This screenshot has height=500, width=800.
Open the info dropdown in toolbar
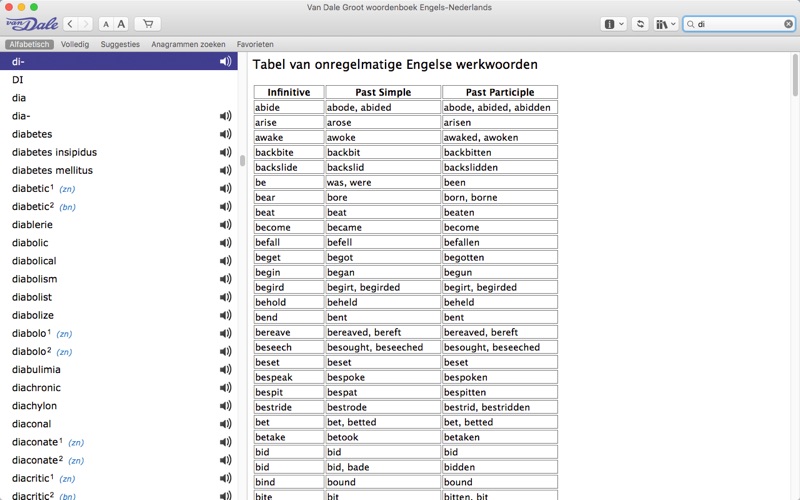614,24
